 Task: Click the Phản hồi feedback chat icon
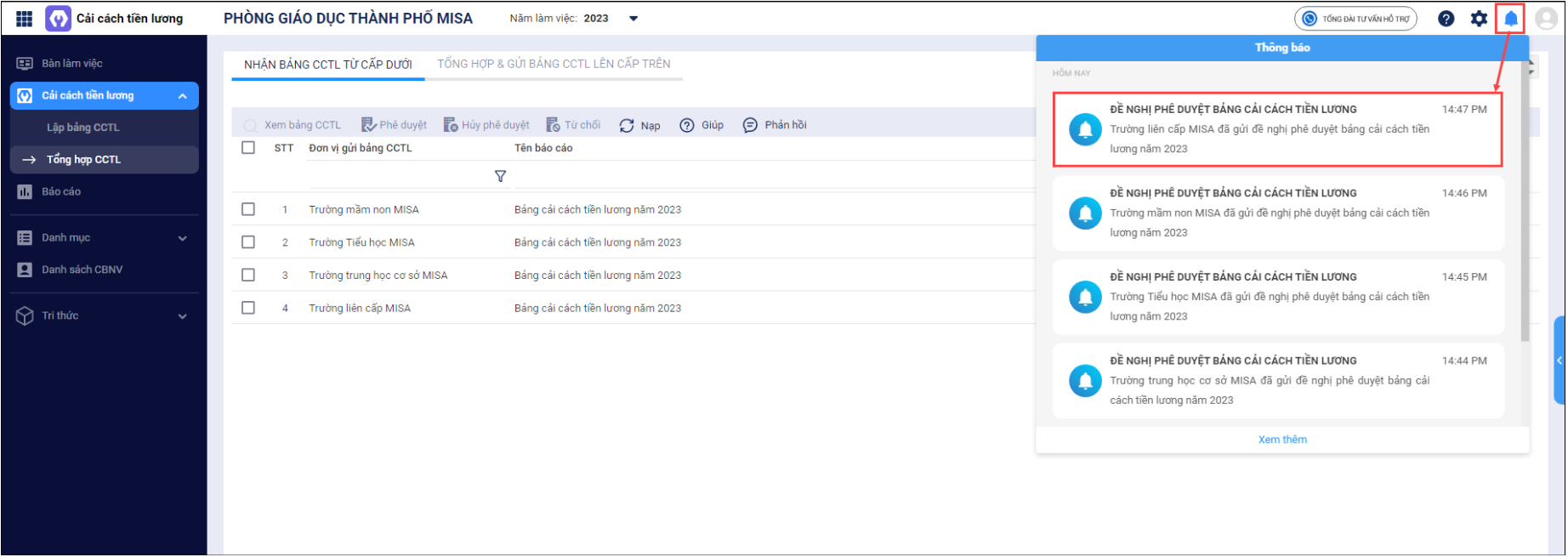click(x=750, y=125)
